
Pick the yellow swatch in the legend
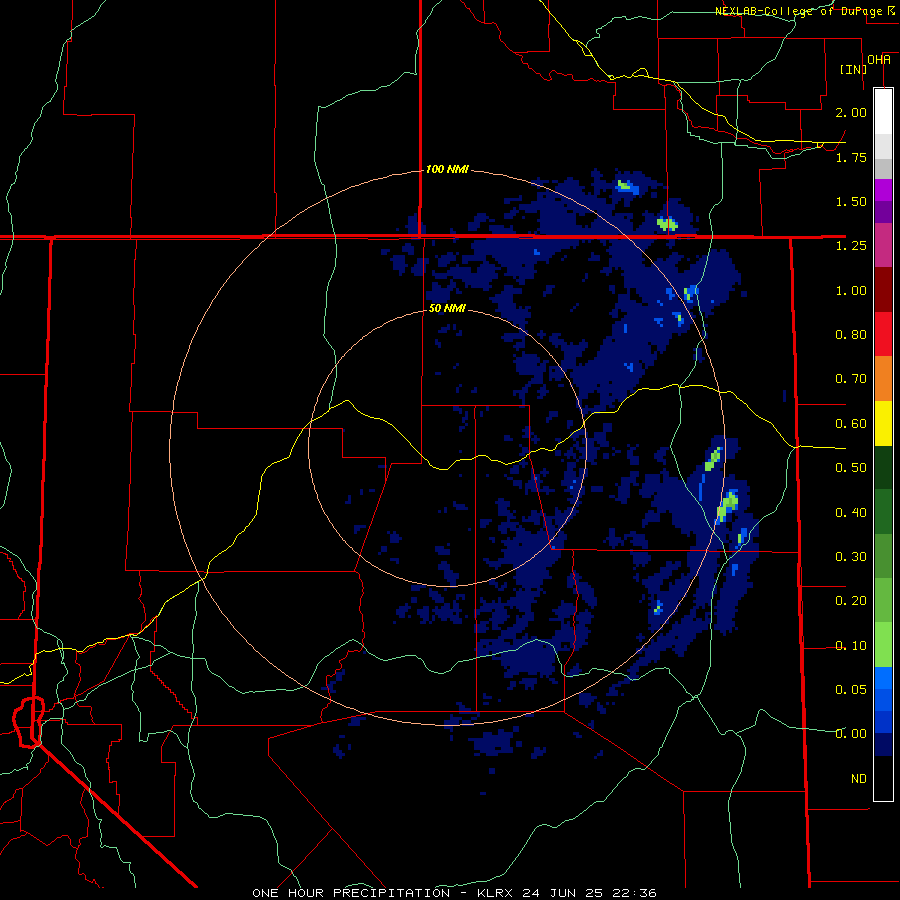pos(883,423)
